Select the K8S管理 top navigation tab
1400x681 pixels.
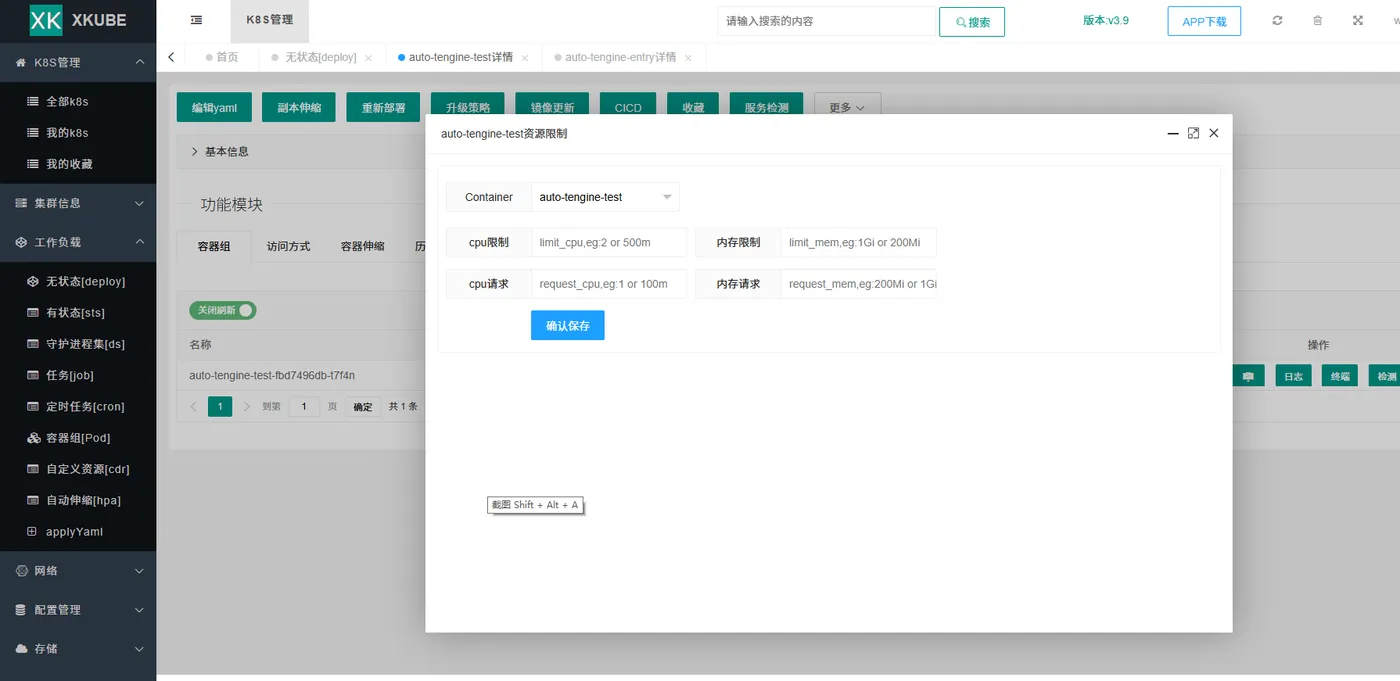pyautogui.click(x=270, y=20)
